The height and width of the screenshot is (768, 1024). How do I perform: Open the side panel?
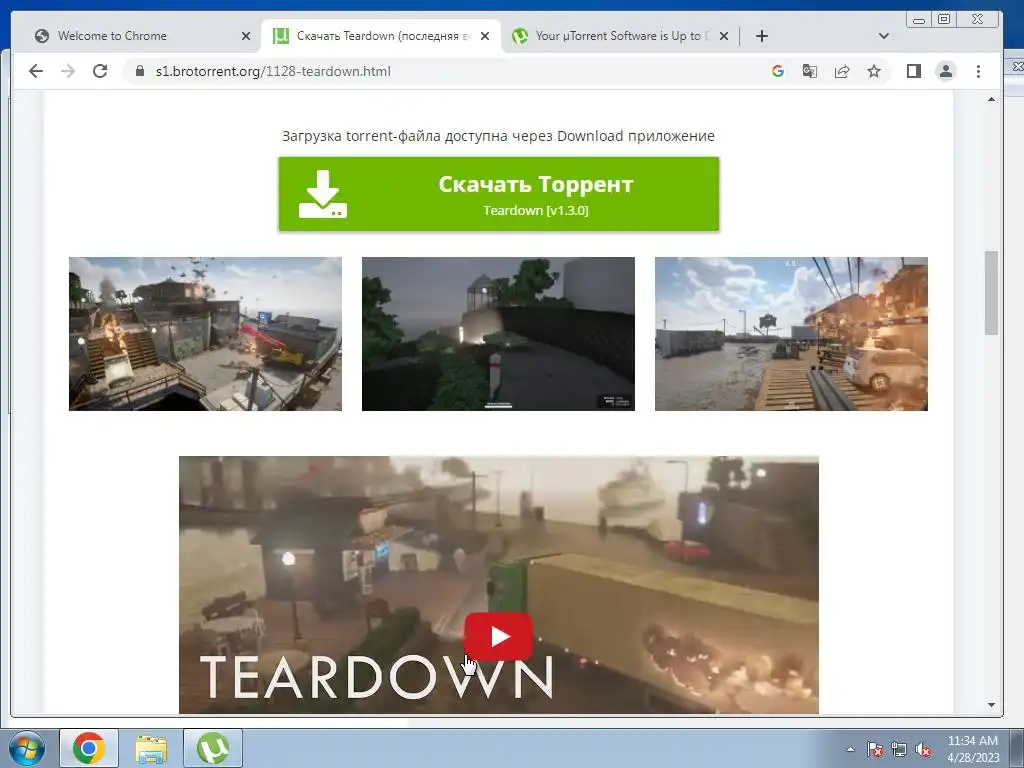(x=914, y=71)
